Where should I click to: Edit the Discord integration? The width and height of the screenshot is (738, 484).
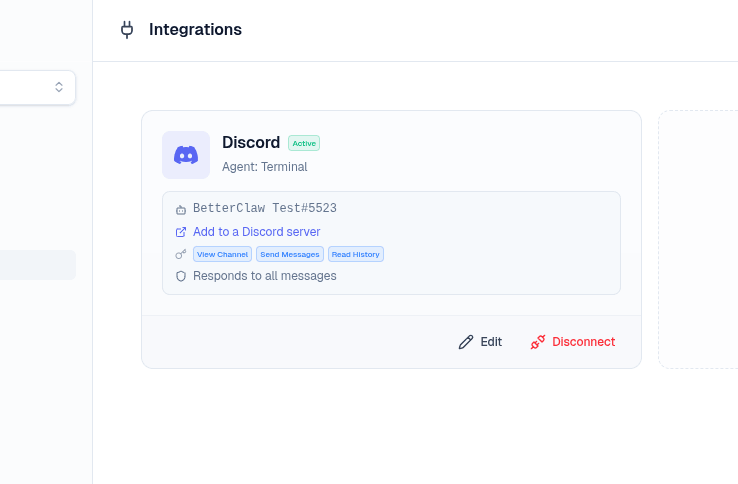pyautogui.click(x=481, y=342)
